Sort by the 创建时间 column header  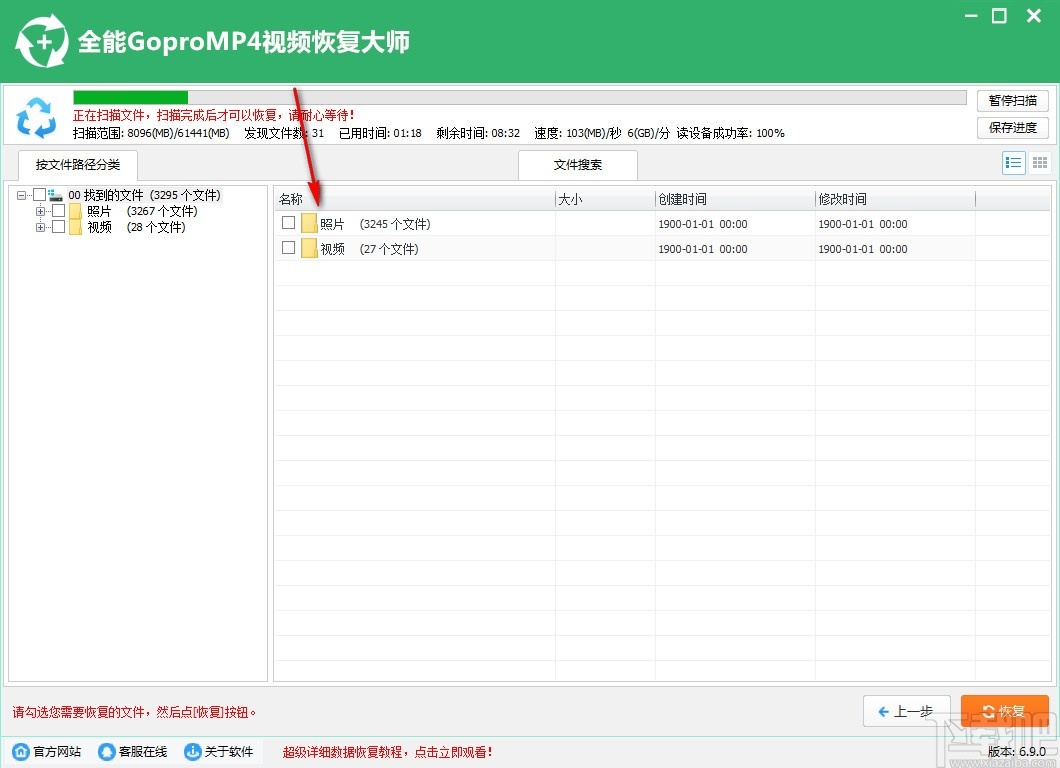pos(736,199)
